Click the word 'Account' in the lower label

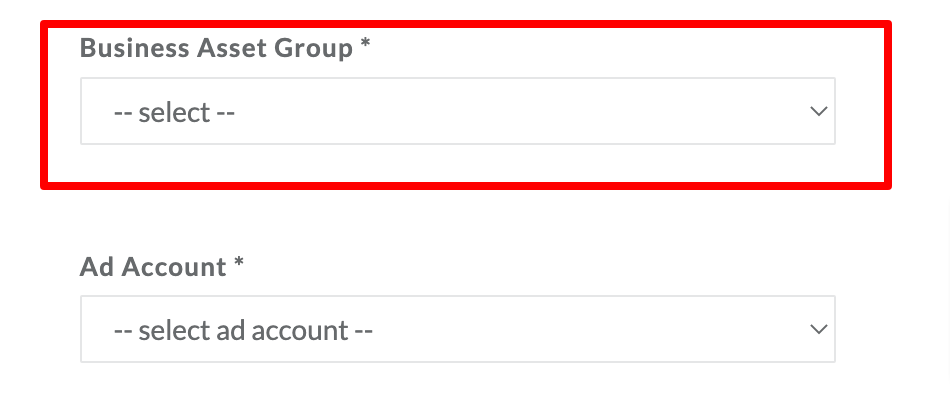tap(174, 266)
